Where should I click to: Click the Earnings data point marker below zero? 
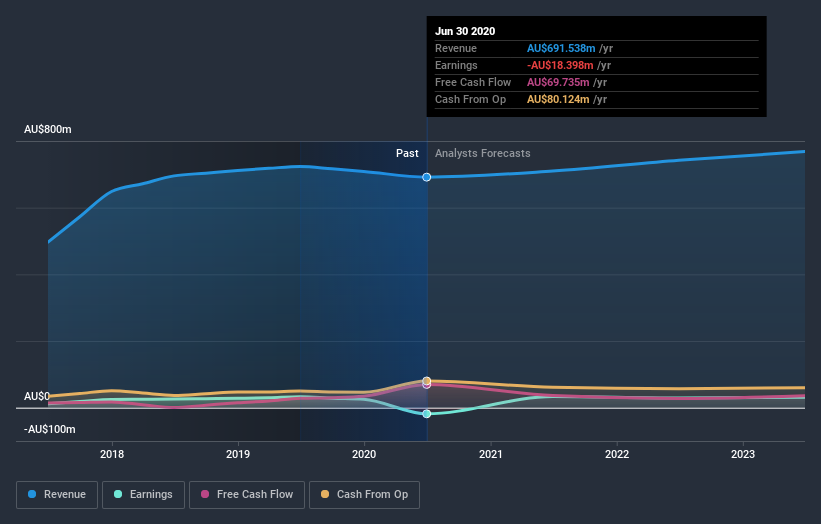point(427,414)
